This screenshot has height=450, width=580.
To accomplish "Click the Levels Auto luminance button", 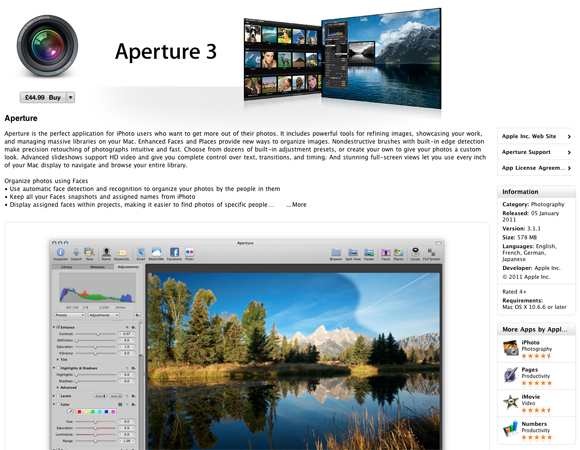I will (x=100, y=396).
